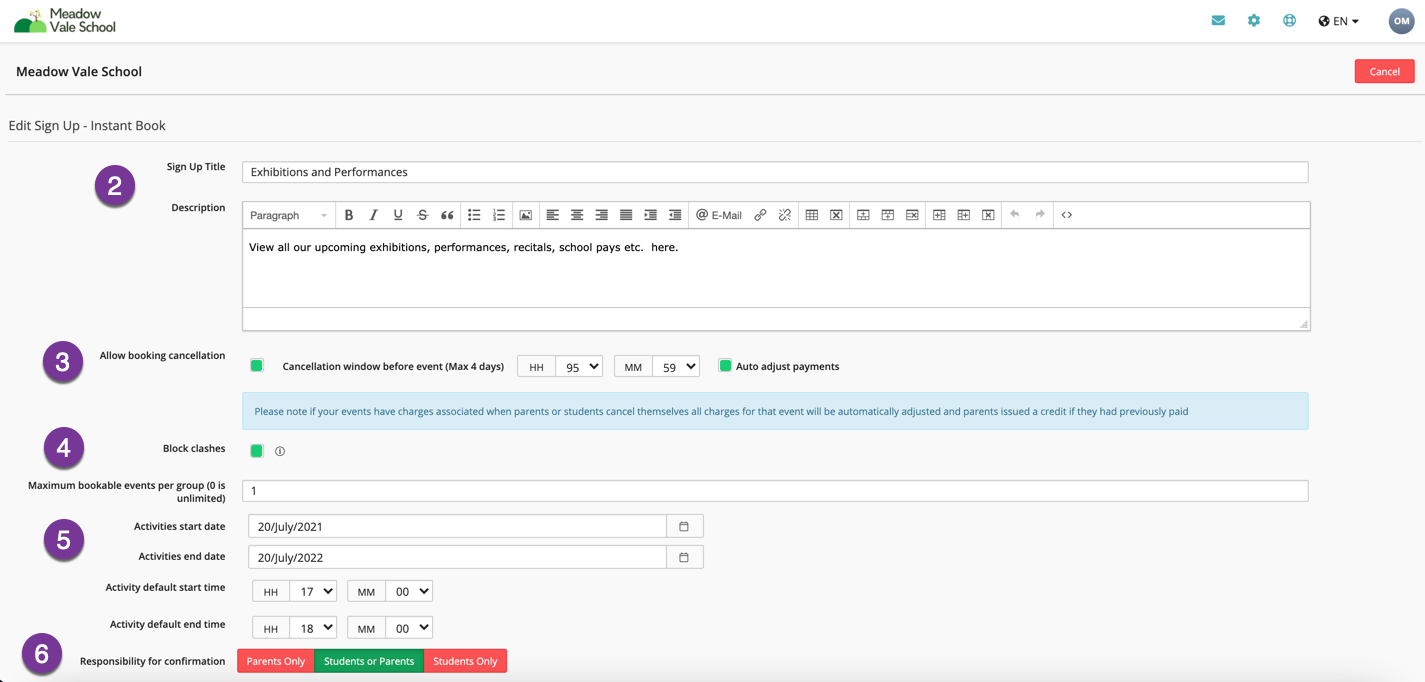Open help via the lifebuoy icon
Image resolution: width=1425 pixels, height=682 pixels.
pos(1290,20)
